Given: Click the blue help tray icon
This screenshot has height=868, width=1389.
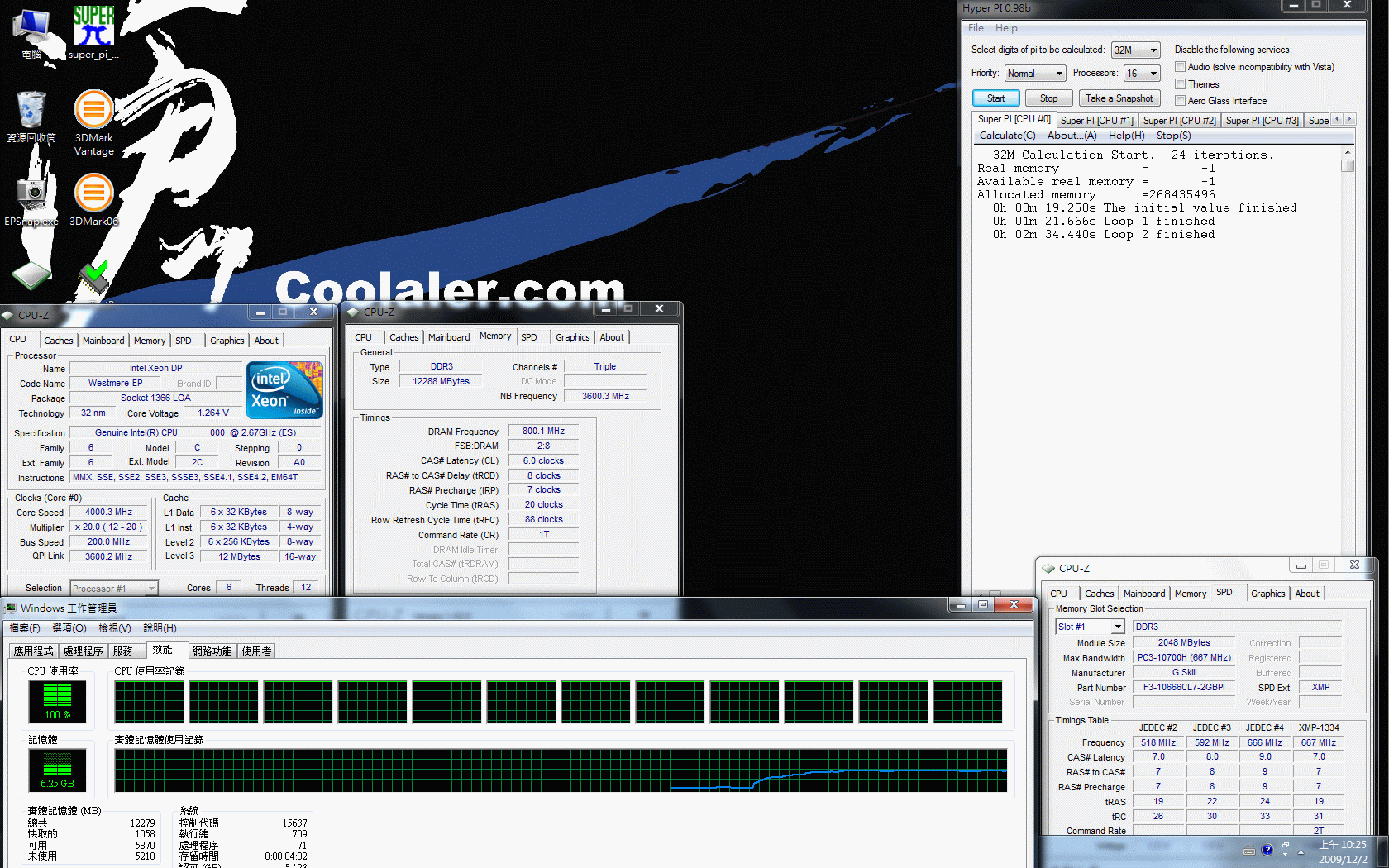Looking at the screenshot, I should [1267, 850].
